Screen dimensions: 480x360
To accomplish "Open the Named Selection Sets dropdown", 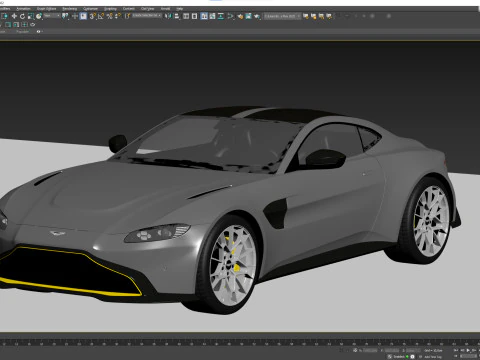I will 147,16.
